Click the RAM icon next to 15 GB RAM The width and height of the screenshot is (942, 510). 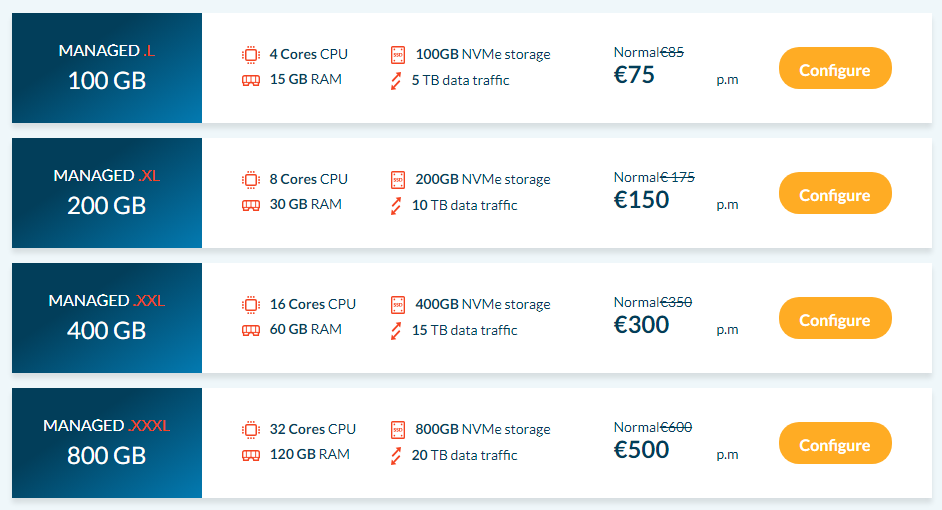[x=251, y=80]
